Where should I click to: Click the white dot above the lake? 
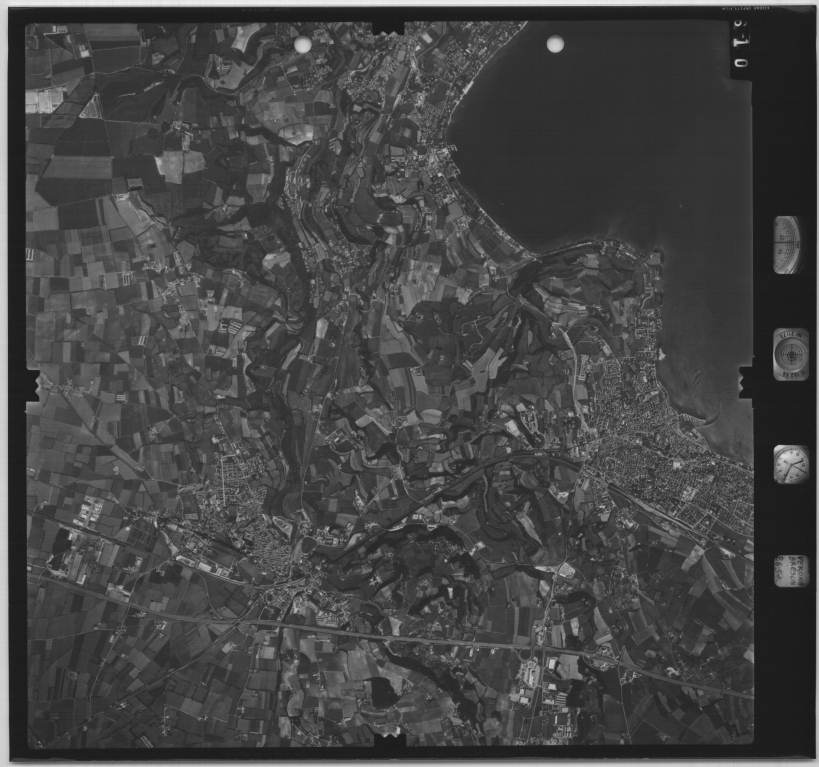point(555,44)
